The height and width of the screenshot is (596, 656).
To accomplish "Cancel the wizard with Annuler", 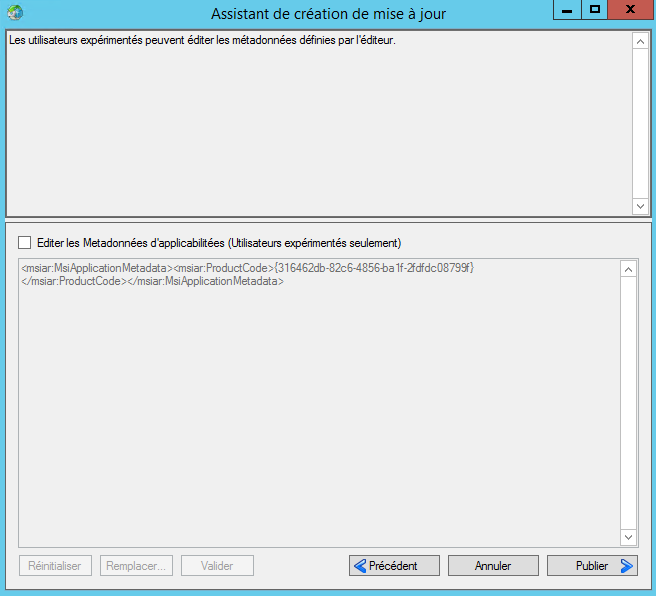I will (x=493, y=565).
